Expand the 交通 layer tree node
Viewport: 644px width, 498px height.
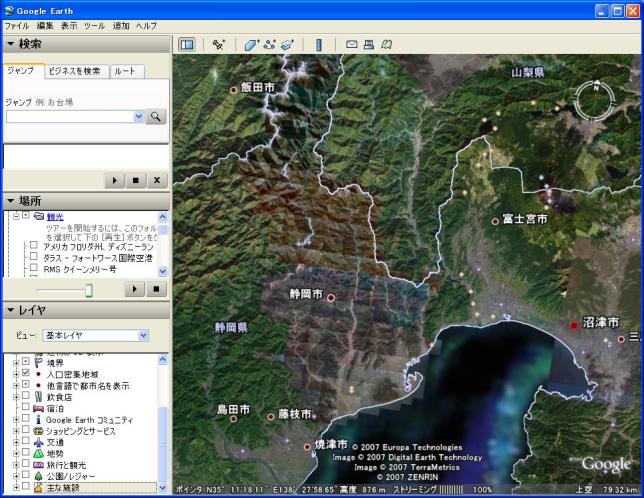click(x=16, y=443)
